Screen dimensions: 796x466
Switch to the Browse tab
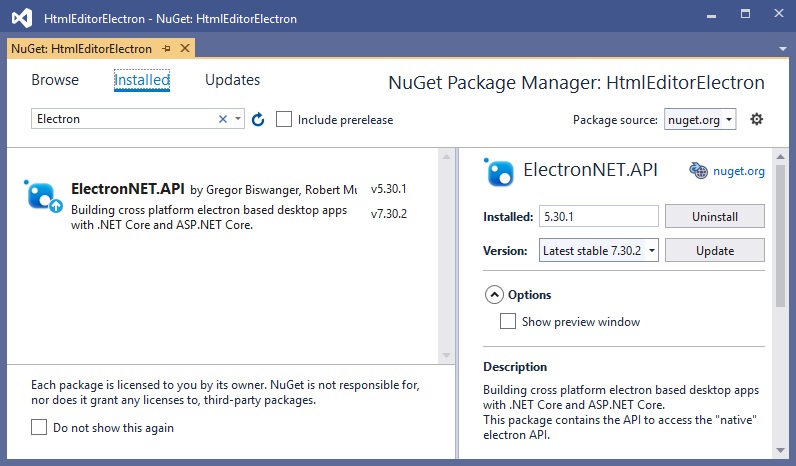pyautogui.click(x=55, y=80)
